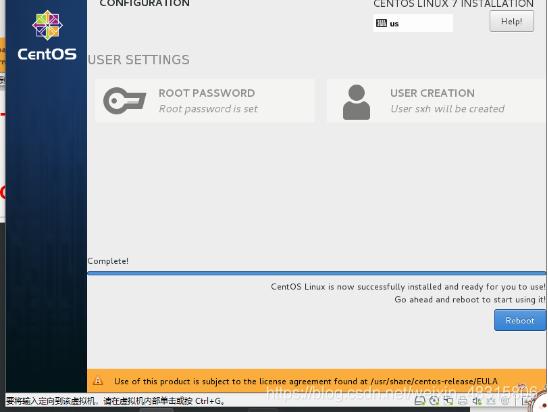This screenshot has width=548, height=412.
Task: Click the keyboard icon beside 'us'
Action: (x=381, y=23)
